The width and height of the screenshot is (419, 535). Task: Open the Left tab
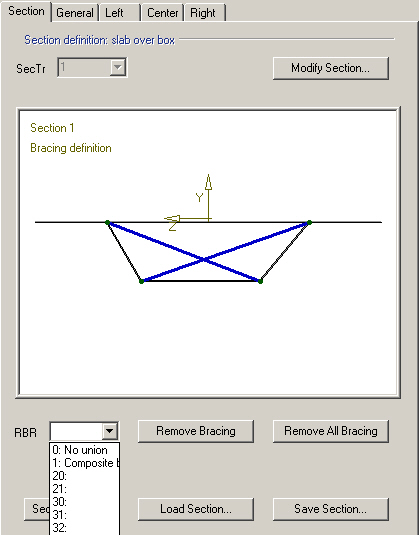(x=119, y=13)
